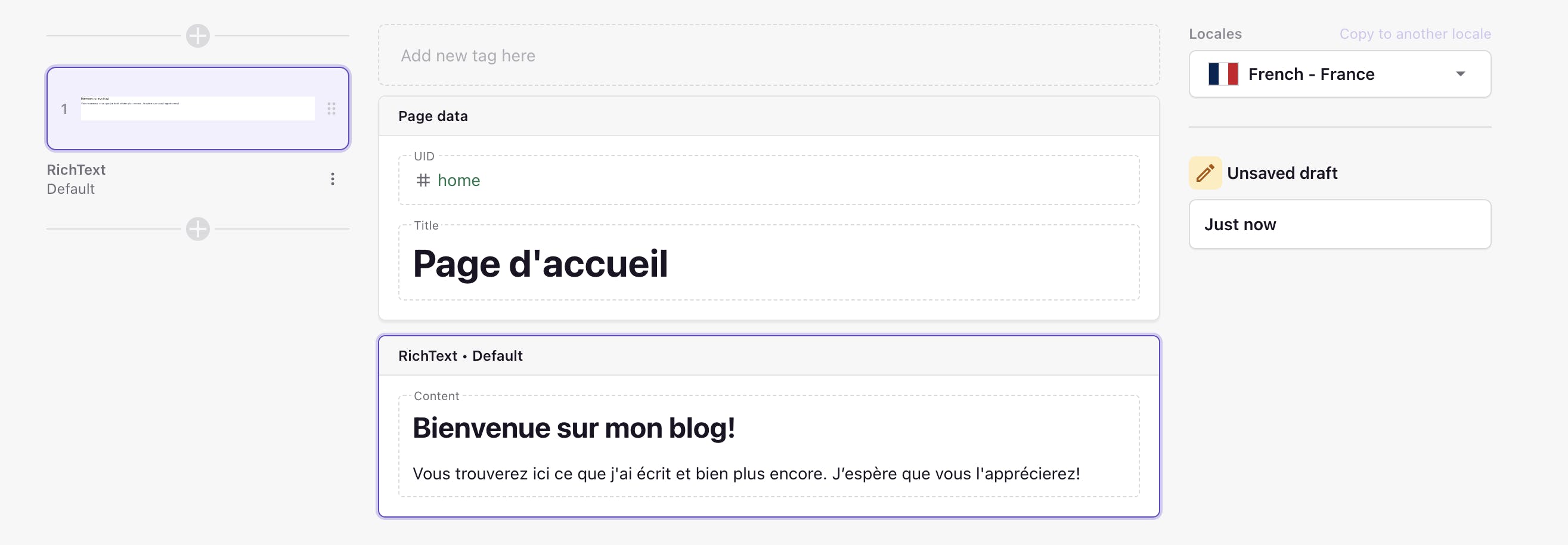Image resolution: width=1568 pixels, height=545 pixels.
Task: Click the RichText Default label in sidebar
Action: tap(76, 179)
